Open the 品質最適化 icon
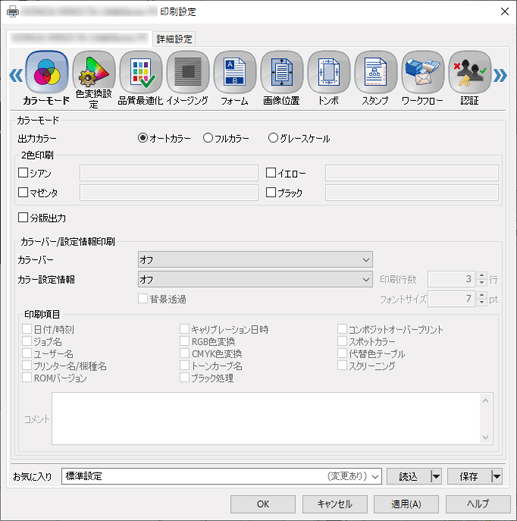Screen dimensions: 517x521 (141, 72)
